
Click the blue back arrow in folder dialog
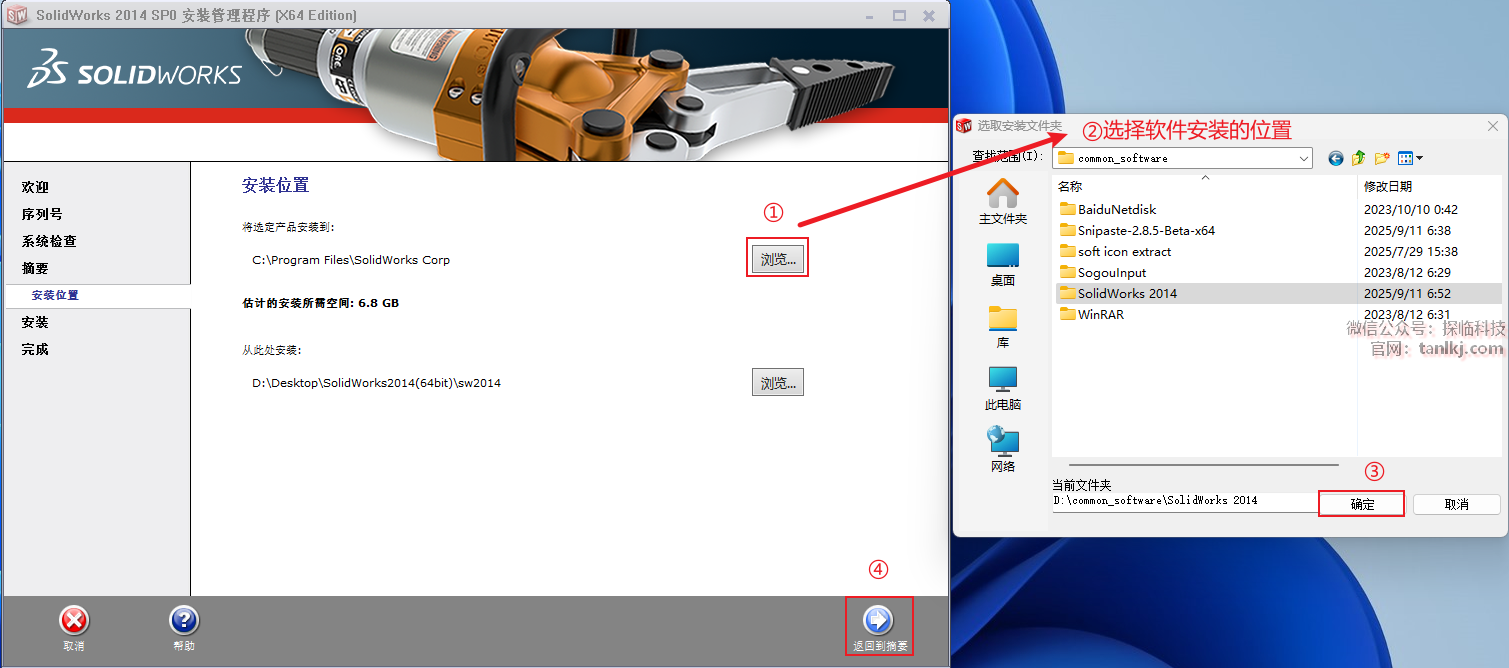tap(1335, 158)
